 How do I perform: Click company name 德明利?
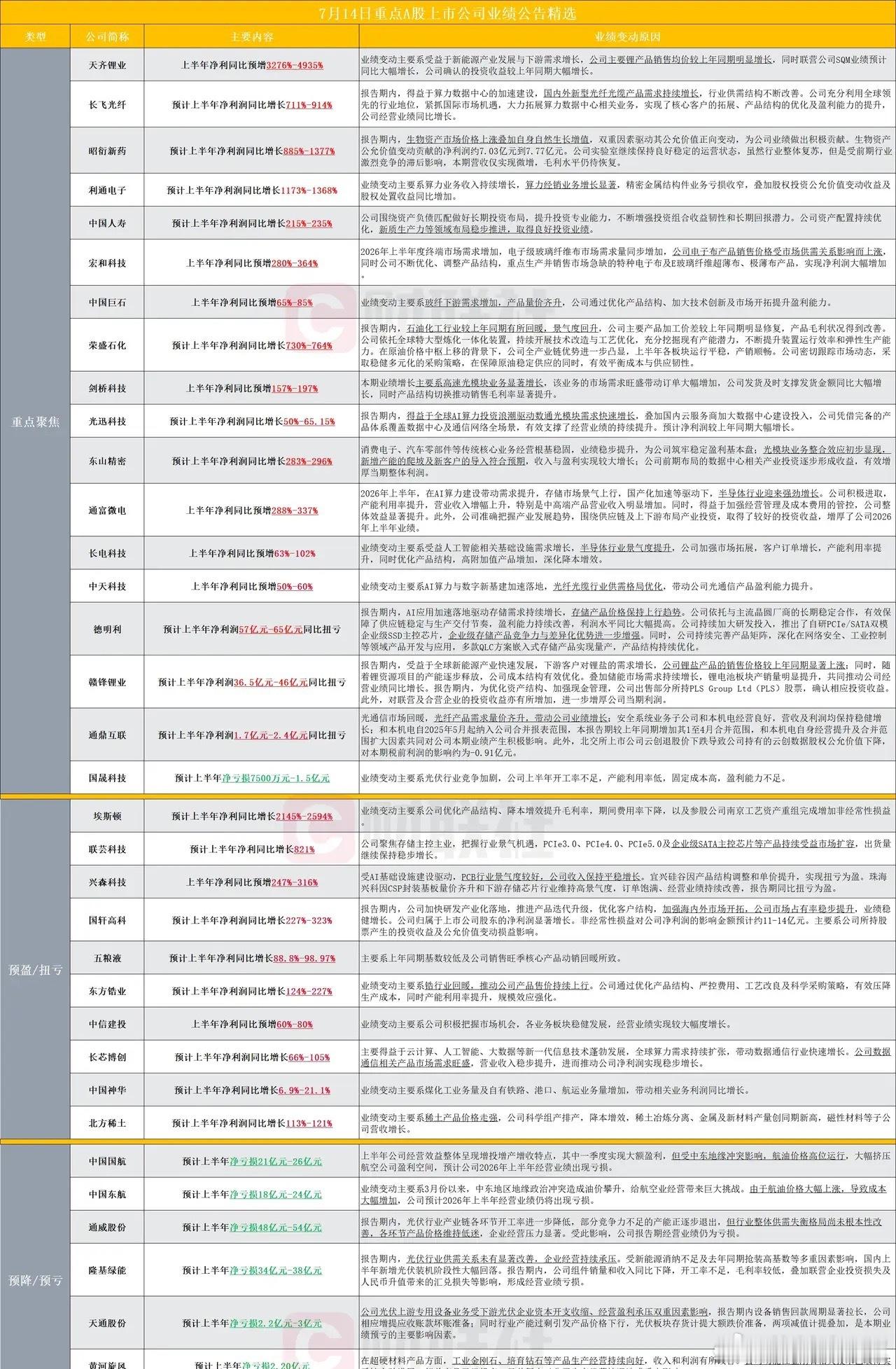107,630
